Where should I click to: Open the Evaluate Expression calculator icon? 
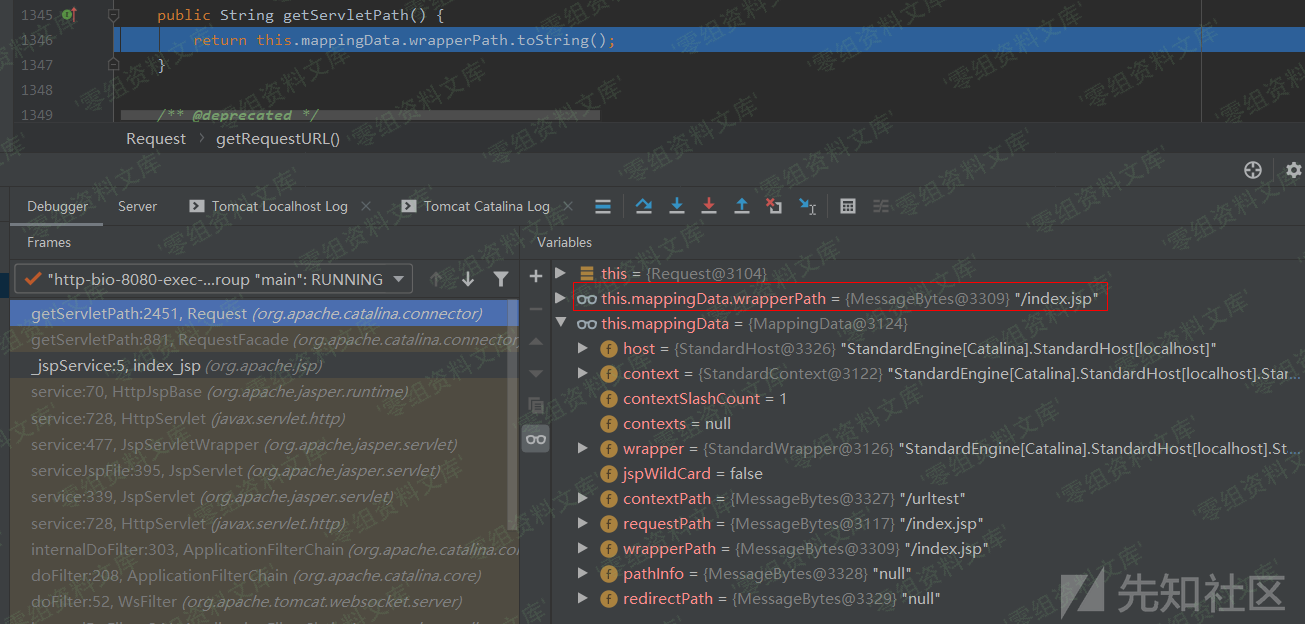click(848, 206)
